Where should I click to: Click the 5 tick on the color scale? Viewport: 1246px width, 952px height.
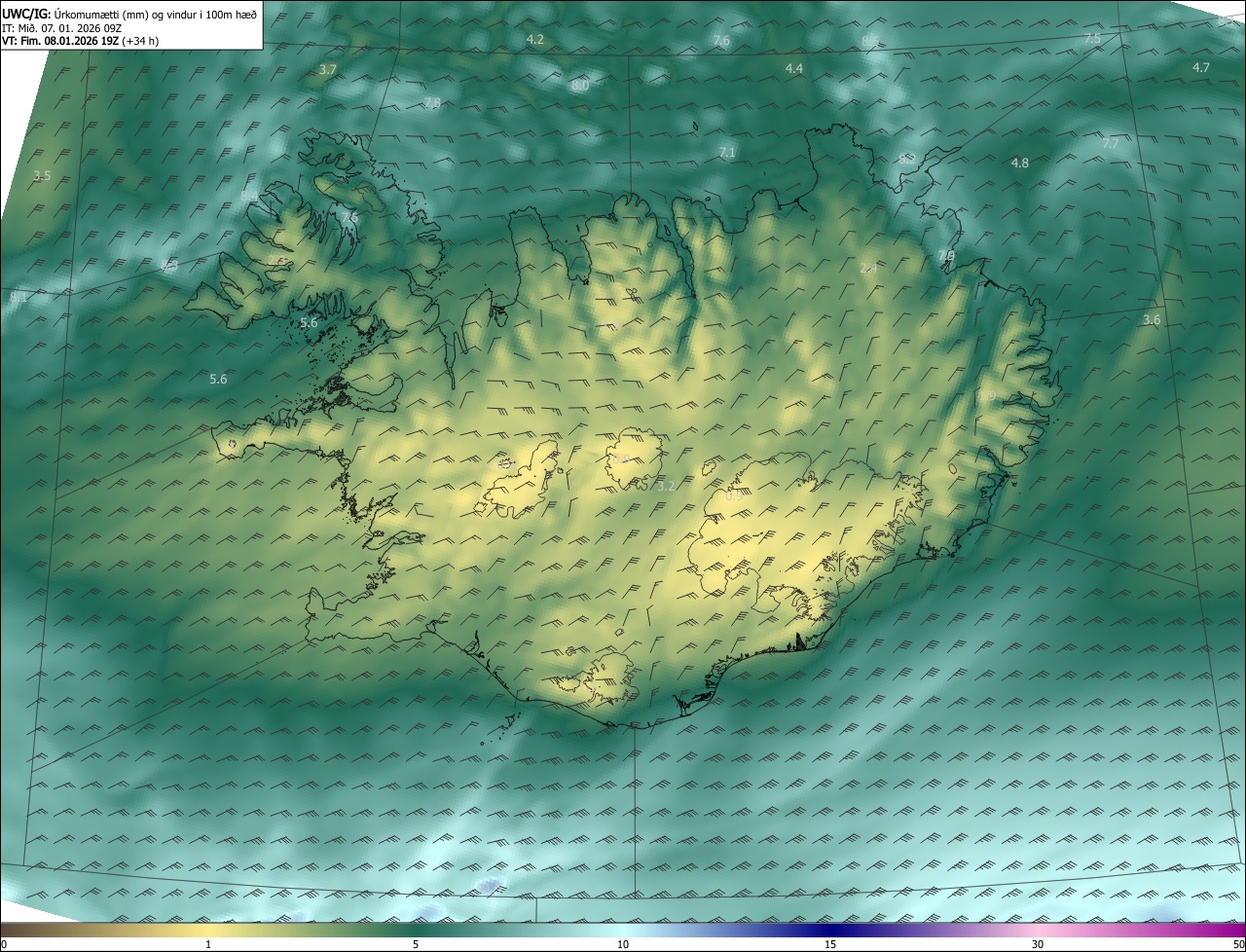click(x=416, y=945)
